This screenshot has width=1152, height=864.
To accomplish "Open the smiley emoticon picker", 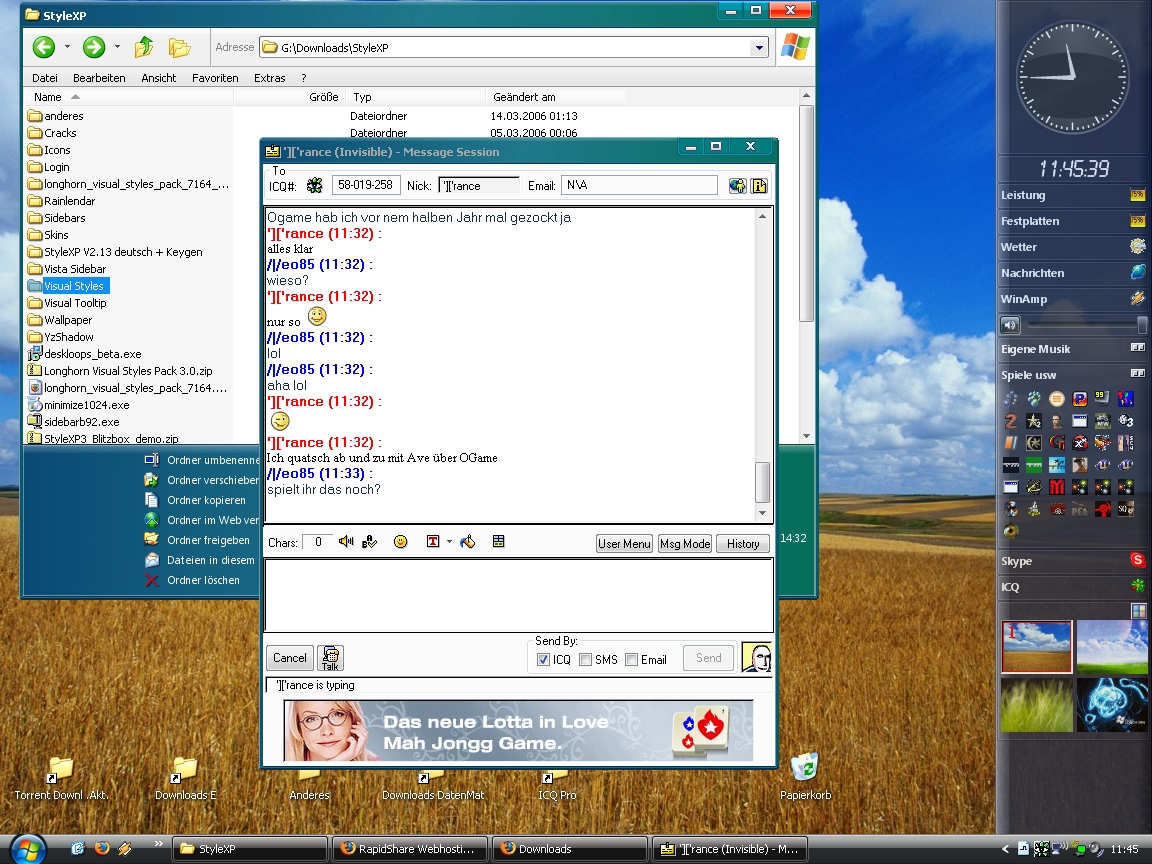I will pos(400,542).
